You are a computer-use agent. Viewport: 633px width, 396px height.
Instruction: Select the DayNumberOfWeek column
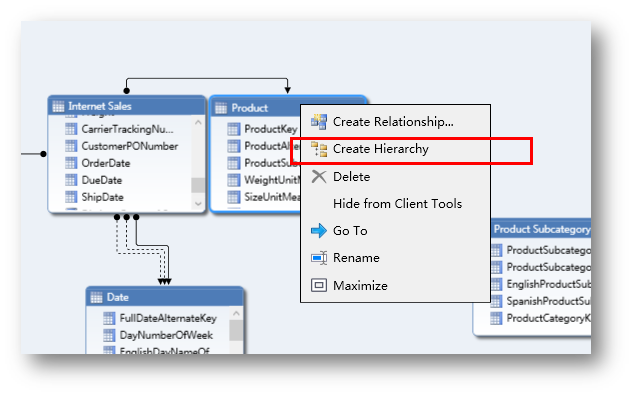pyautogui.click(x=166, y=335)
